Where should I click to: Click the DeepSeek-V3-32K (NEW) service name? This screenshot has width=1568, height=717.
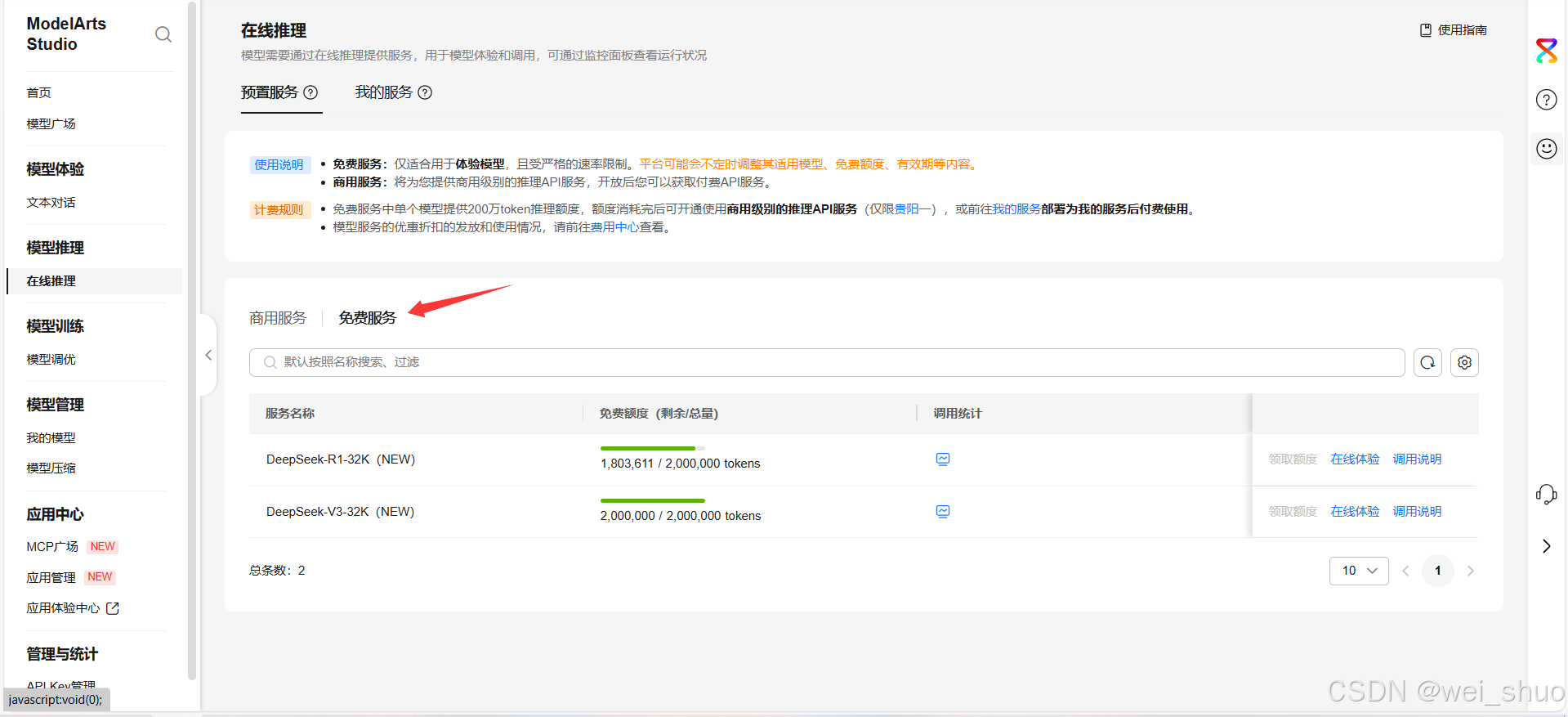tap(341, 512)
